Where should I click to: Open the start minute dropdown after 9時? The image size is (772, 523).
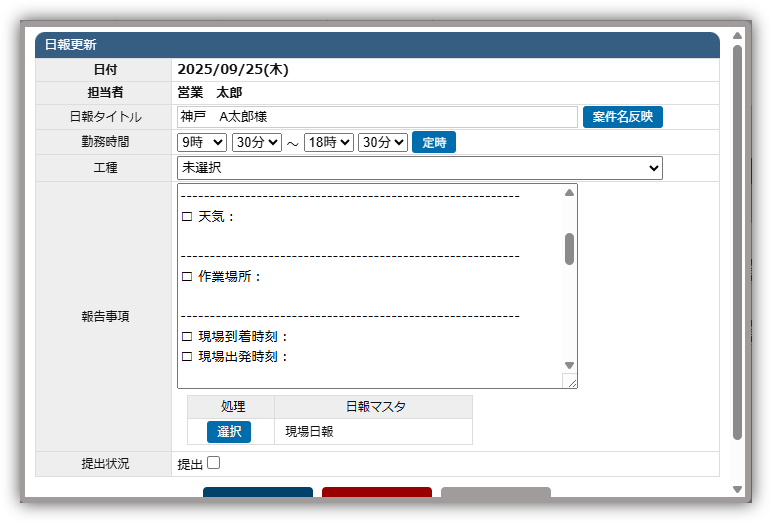(256, 143)
